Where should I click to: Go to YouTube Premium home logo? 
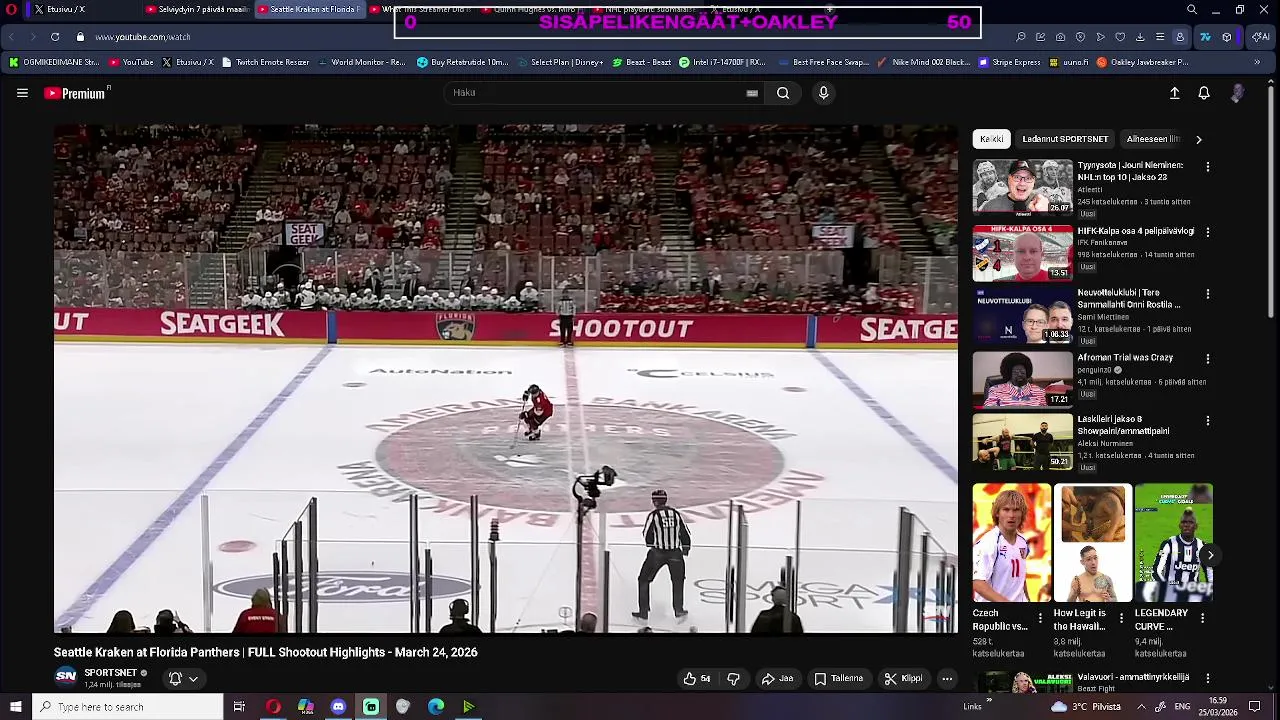click(76, 93)
